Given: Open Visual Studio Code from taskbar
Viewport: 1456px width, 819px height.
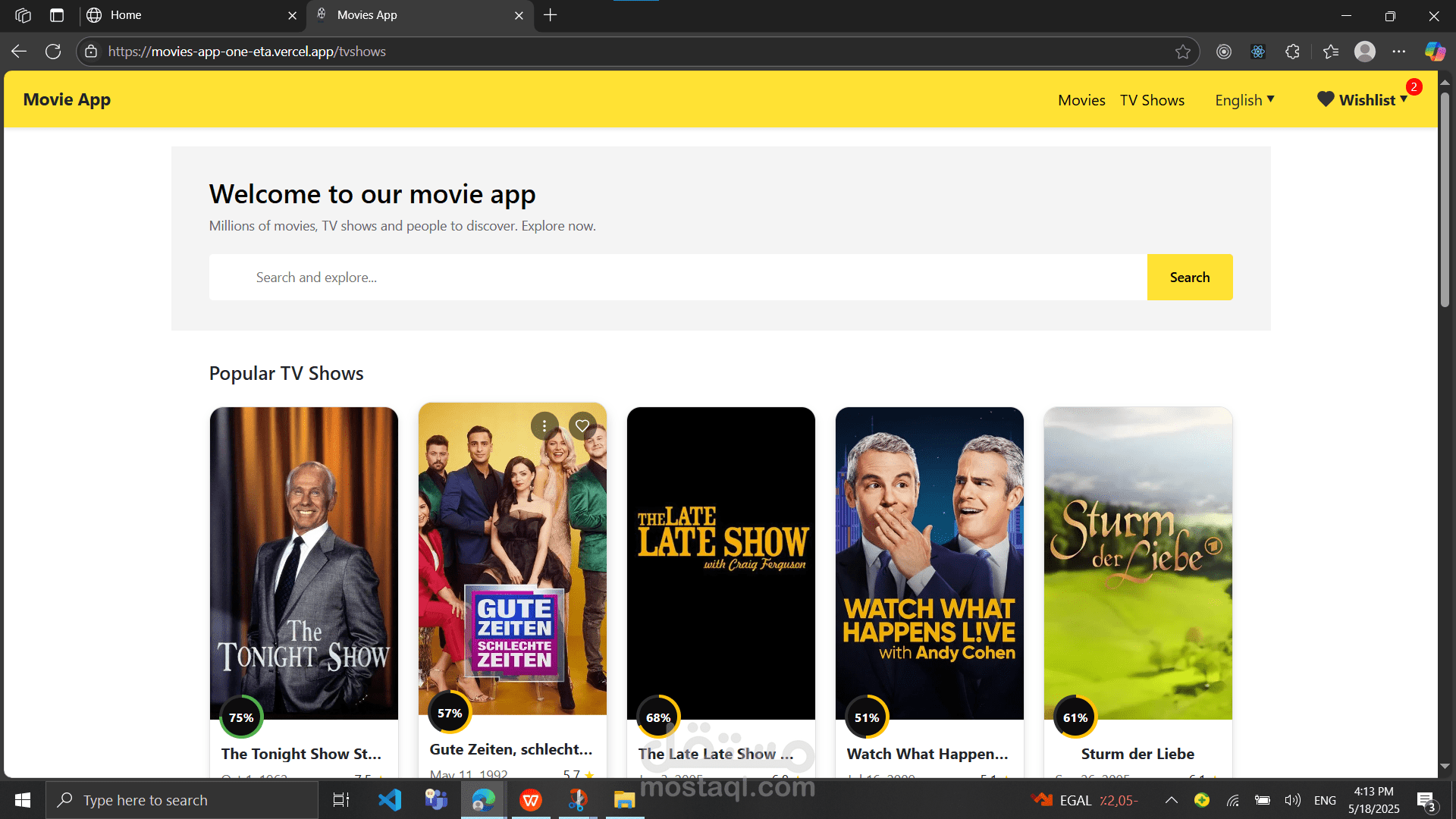Looking at the screenshot, I should click(390, 799).
